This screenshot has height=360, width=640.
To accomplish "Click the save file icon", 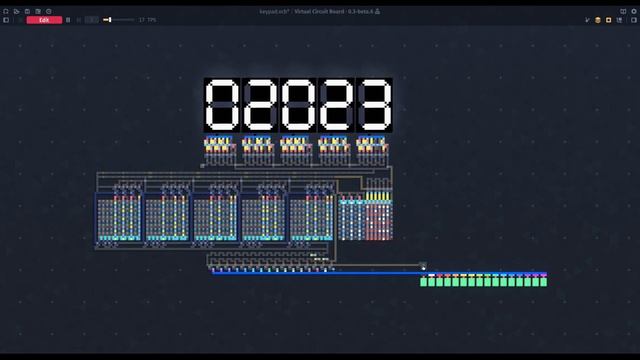I will (27, 11).
